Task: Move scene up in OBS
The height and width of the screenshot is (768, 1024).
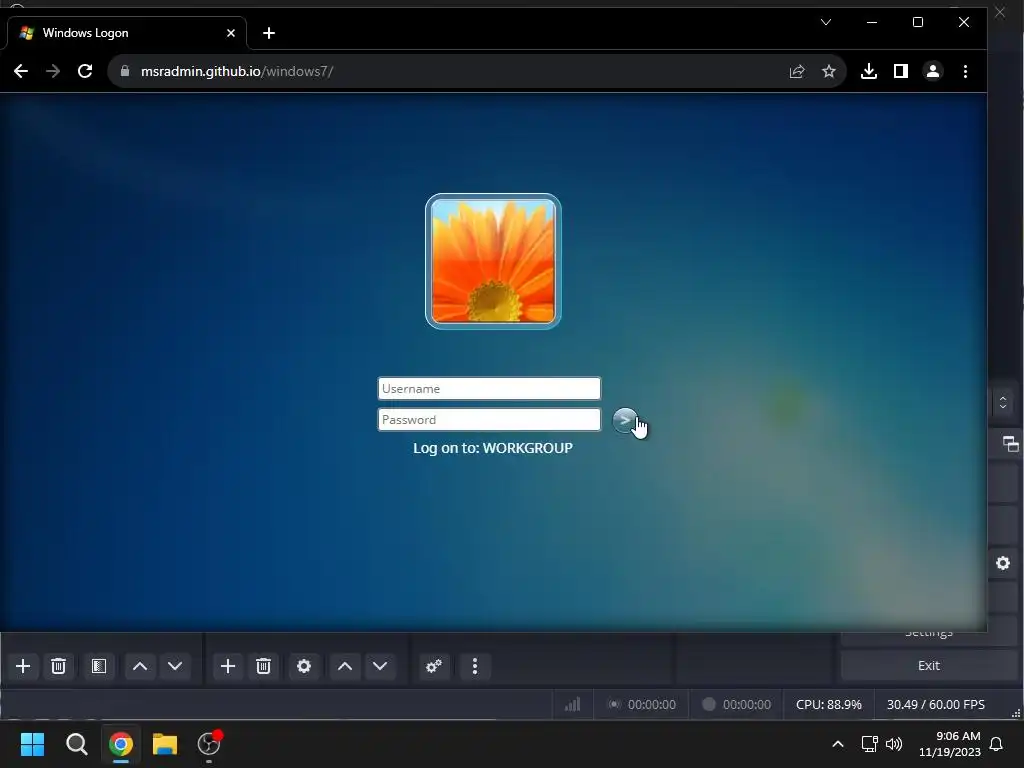Action: pos(140,666)
